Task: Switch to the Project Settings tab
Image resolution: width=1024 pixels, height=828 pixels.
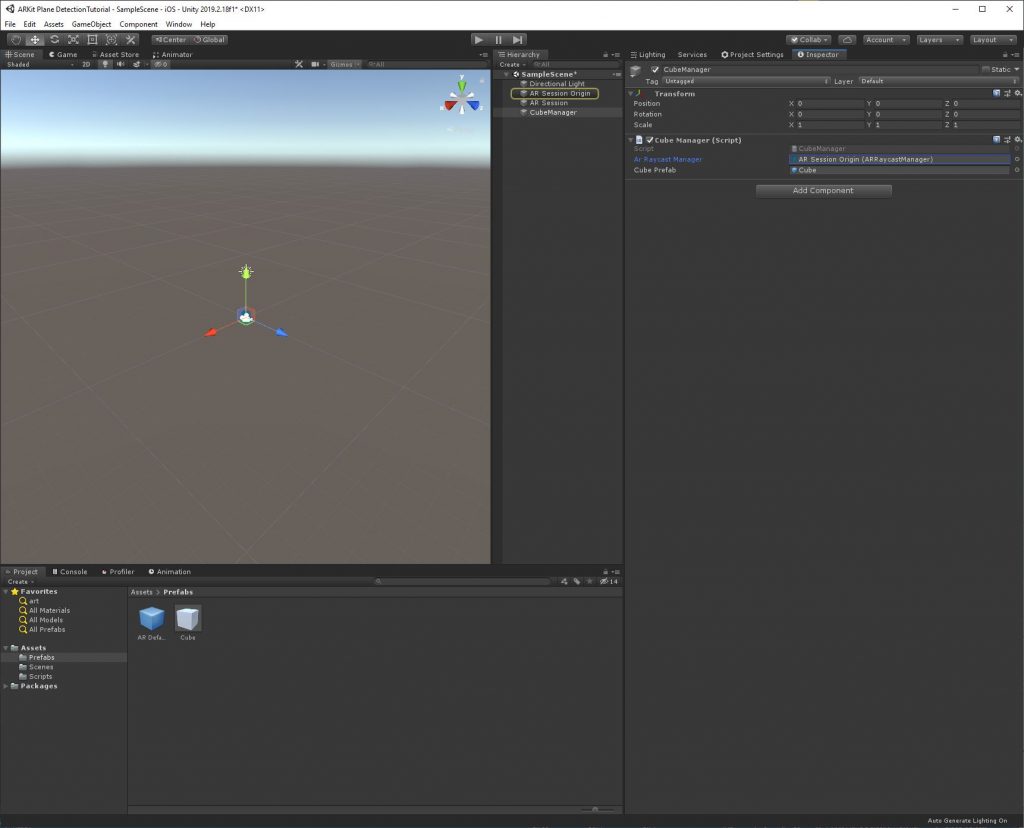Action: (x=752, y=55)
